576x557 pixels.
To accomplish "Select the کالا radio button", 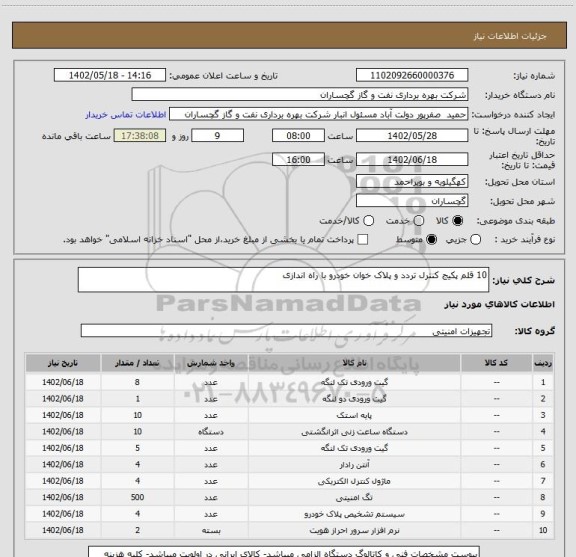I will tap(458, 220).
